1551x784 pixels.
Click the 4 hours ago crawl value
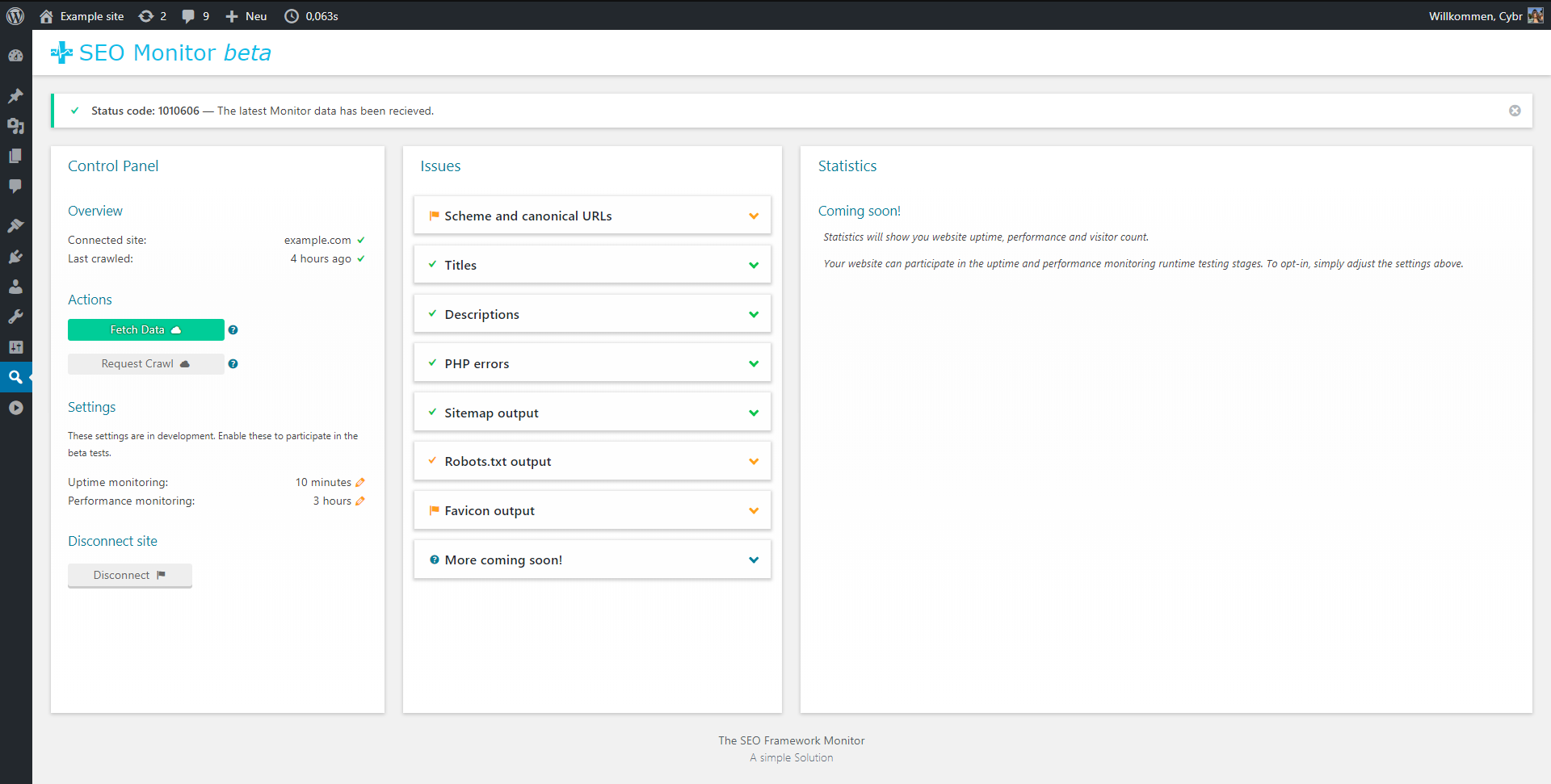click(321, 259)
